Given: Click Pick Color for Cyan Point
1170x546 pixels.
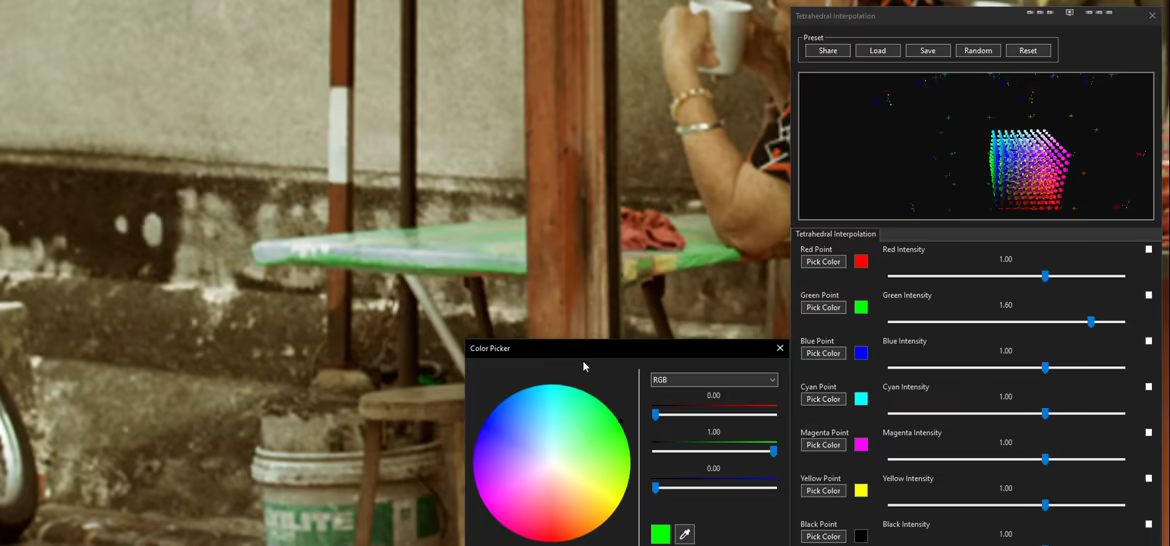Looking at the screenshot, I should point(823,399).
